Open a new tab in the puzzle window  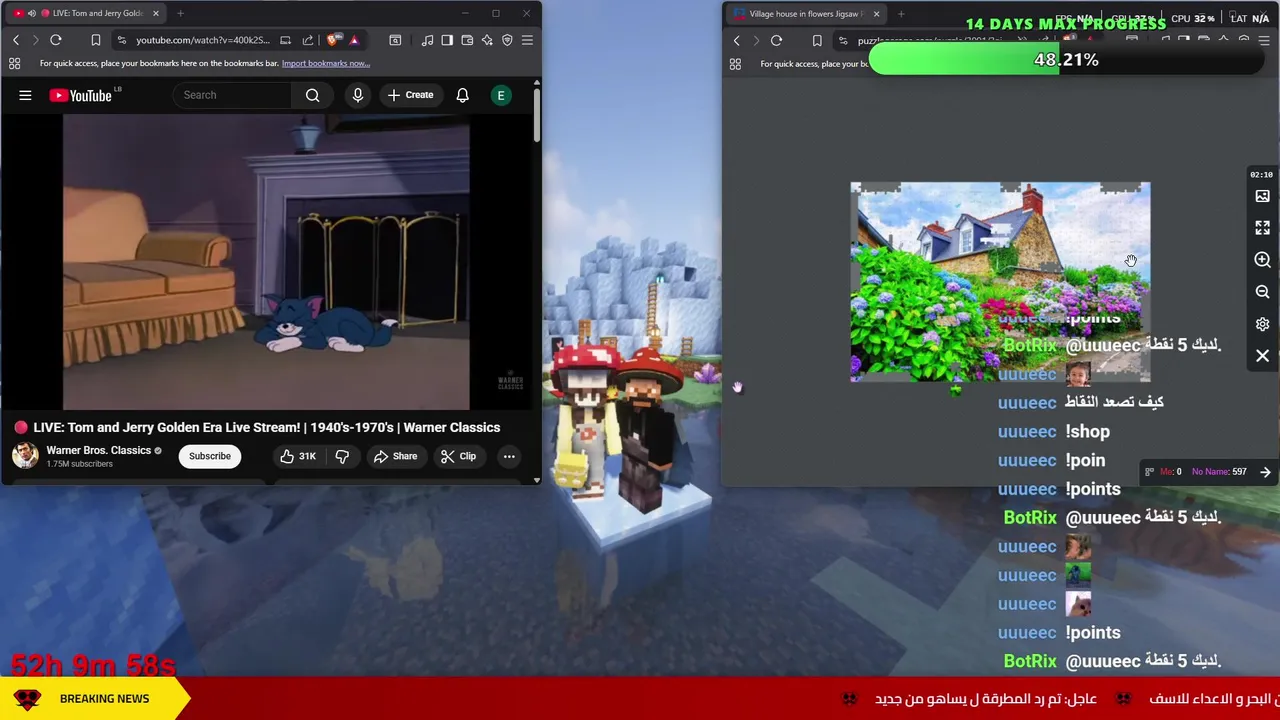point(901,14)
